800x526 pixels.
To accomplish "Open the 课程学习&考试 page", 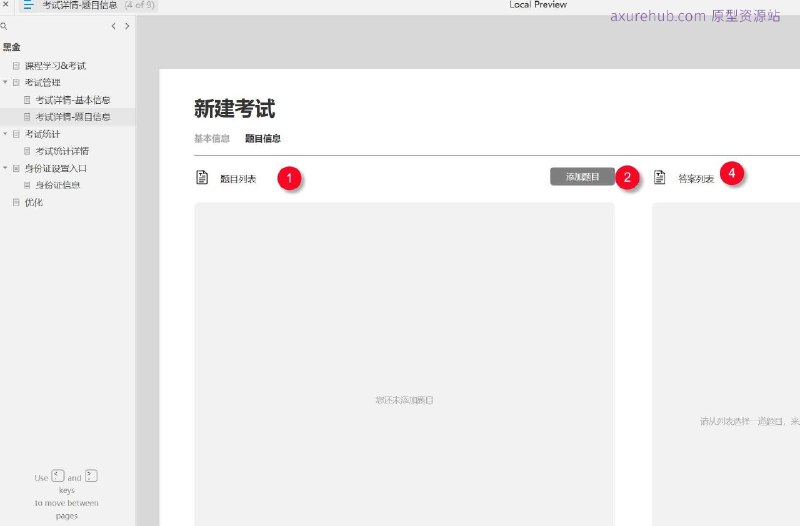I will tap(55, 66).
